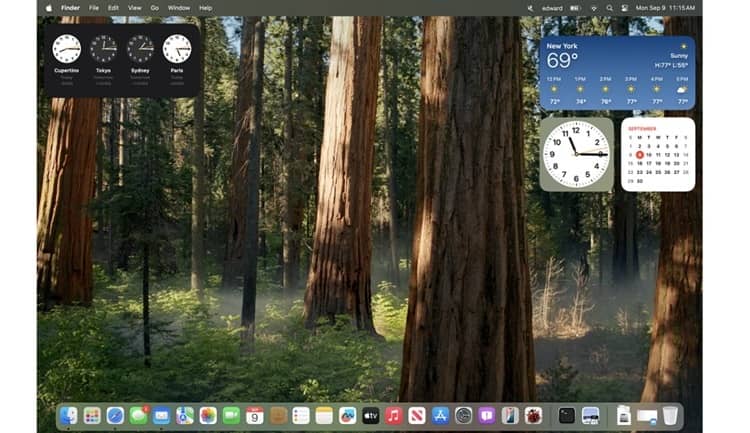Open Launchpad in the Dock
Screen dimensions: 750x433
click(x=92, y=416)
